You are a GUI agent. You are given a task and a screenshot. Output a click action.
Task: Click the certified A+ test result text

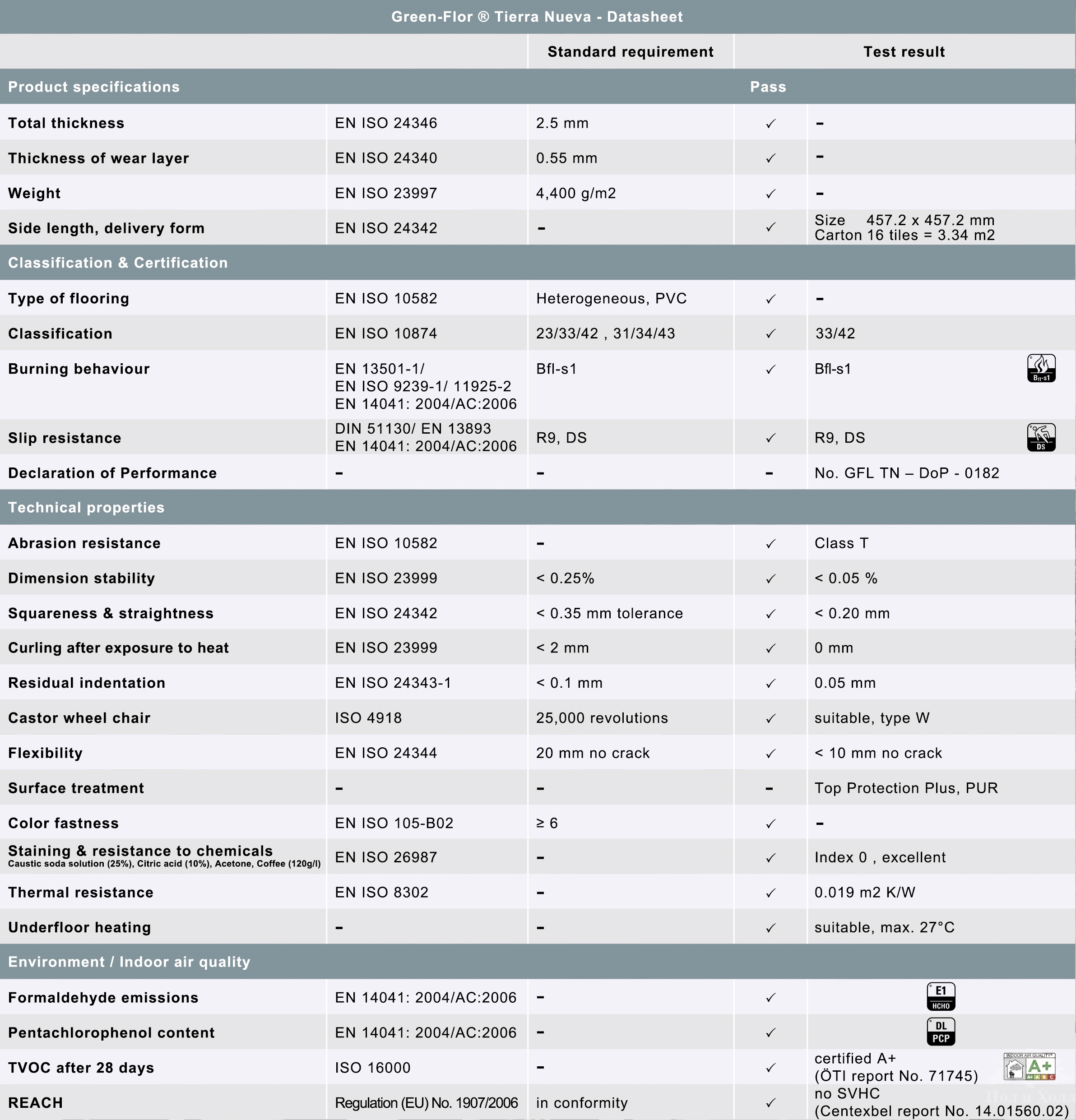coord(855,1058)
